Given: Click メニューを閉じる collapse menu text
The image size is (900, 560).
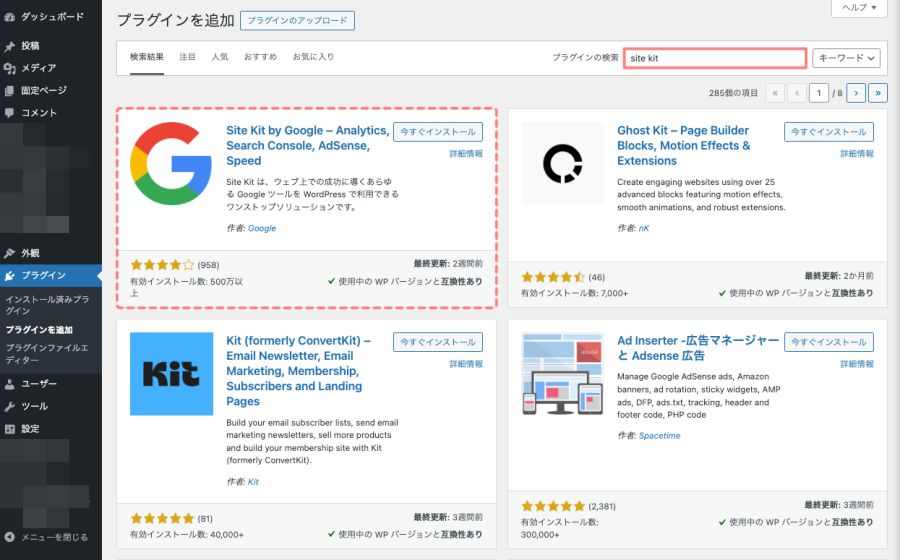Looking at the screenshot, I should pyautogui.click(x=55, y=537).
